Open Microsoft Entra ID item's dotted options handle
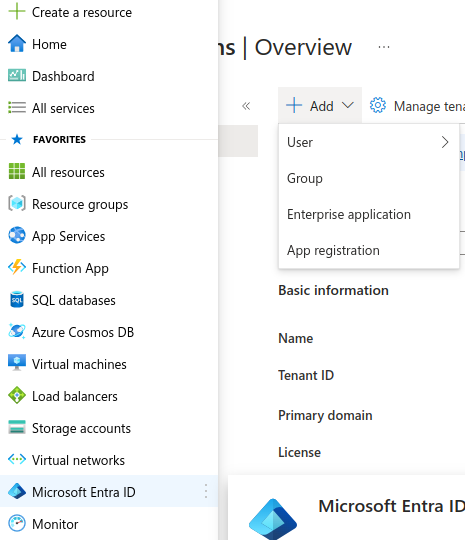This screenshot has width=465, height=540. pyautogui.click(x=206, y=491)
